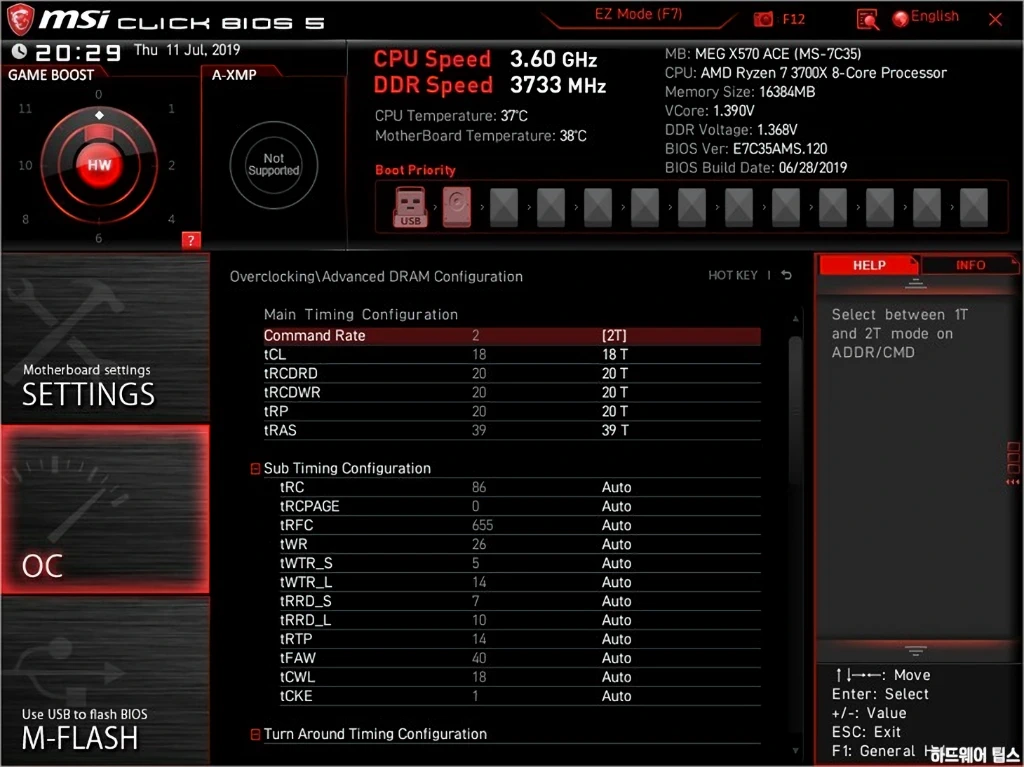Click the tRFC Auto value
The height and width of the screenshot is (767, 1024).
pyautogui.click(x=616, y=525)
